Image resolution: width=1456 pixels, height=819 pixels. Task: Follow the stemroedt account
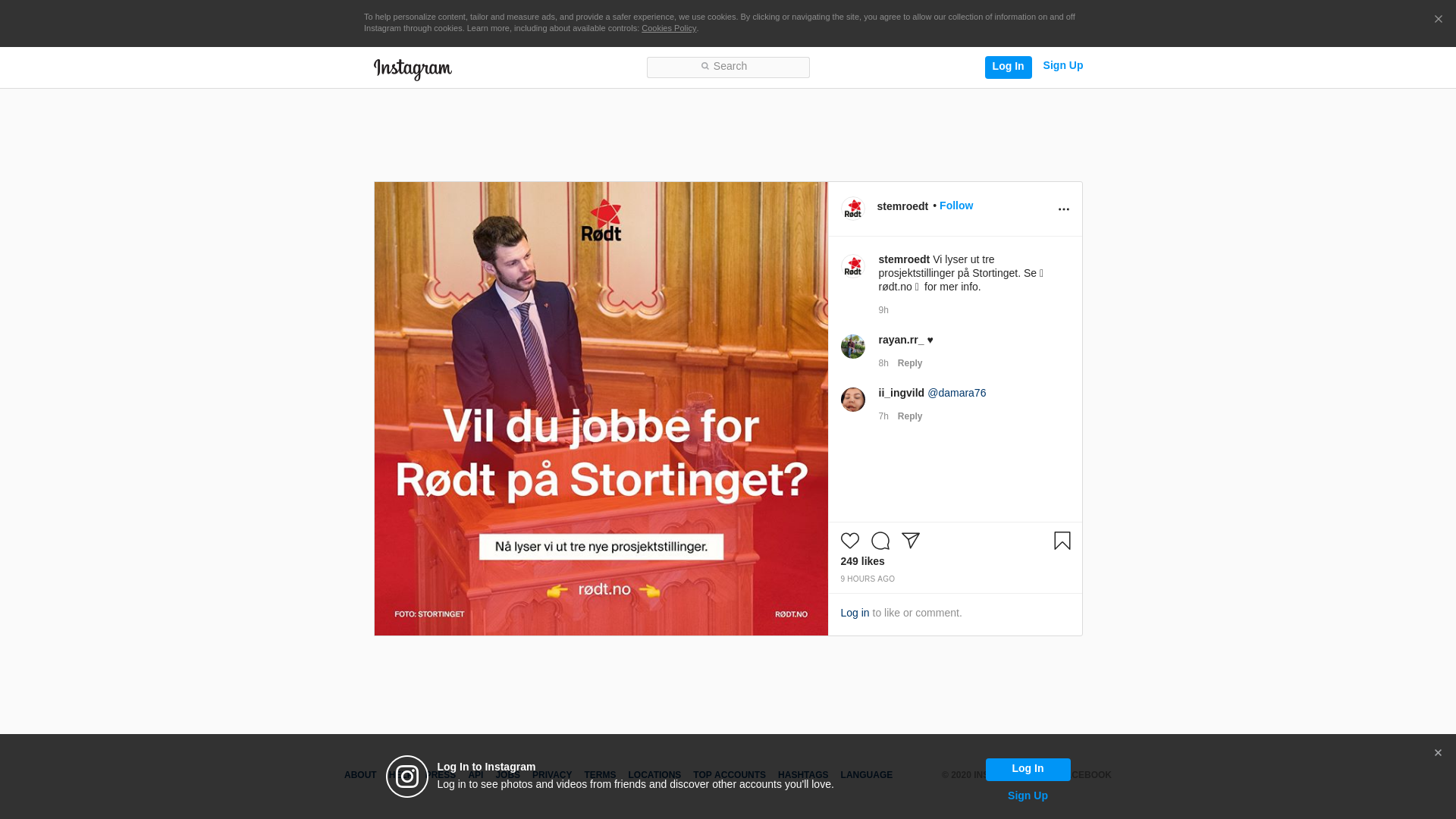pos(955,206)
